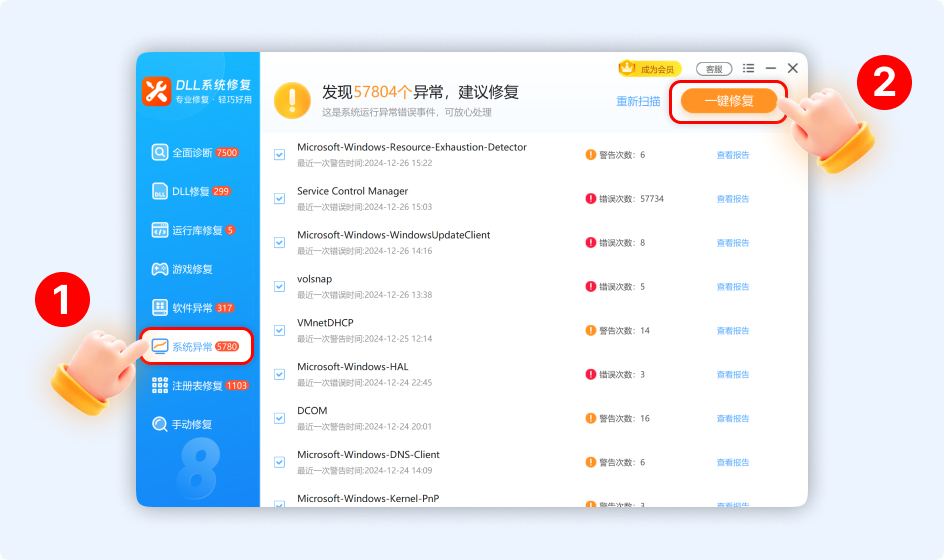Click the crown icon beside 成为会员
This screenshot has height=560, width=944.
point(627,67)
